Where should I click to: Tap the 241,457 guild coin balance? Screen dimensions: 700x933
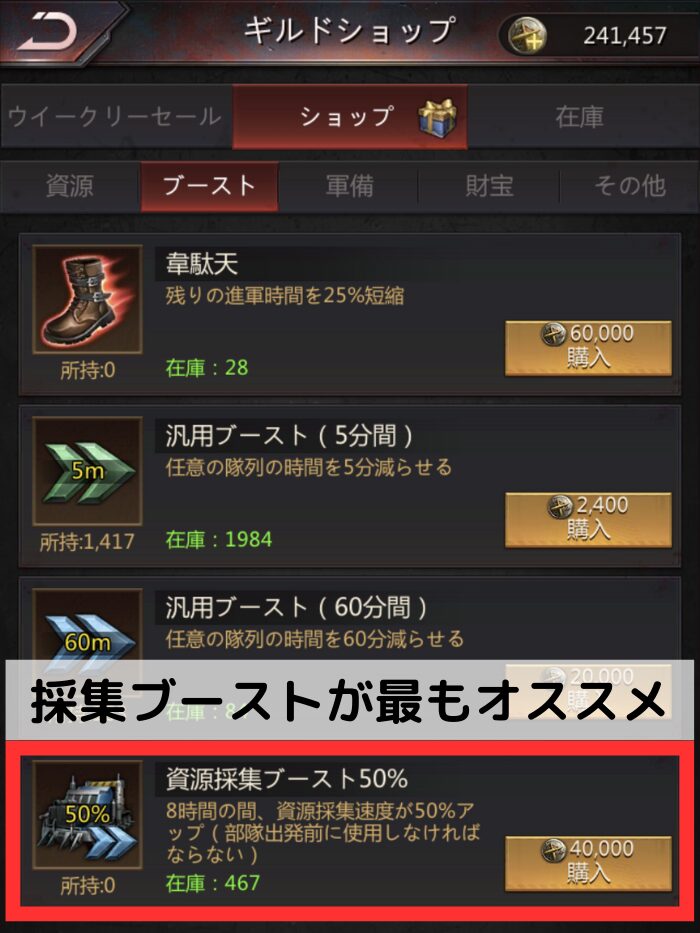[x=624, y=36]
